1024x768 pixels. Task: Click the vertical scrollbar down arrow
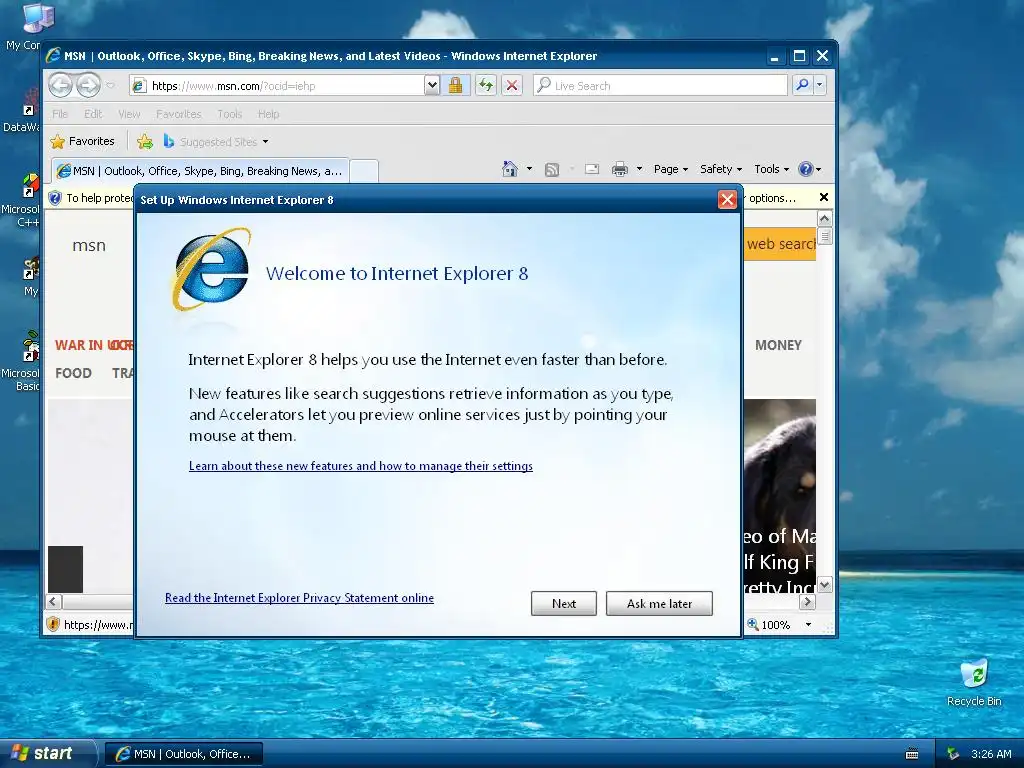pyautogui.click(x=824, y=584)
